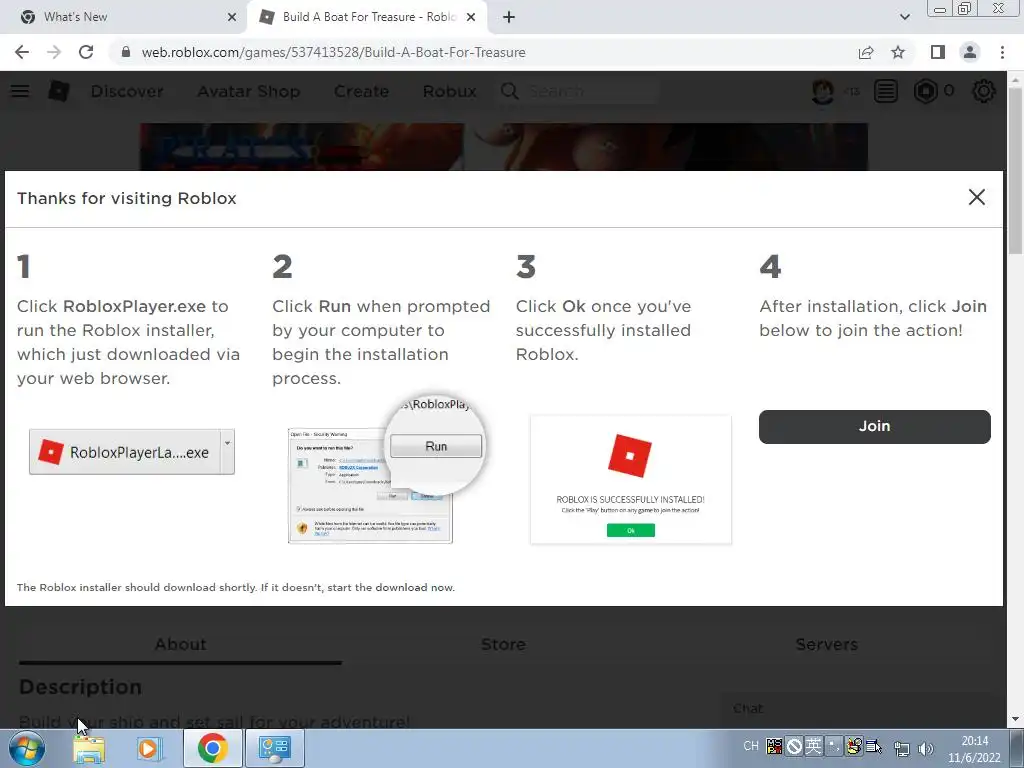This screenshot has width=1024, height=768.
Task: Click the Roblox successfully installed illustration
Action: point(631,479)
